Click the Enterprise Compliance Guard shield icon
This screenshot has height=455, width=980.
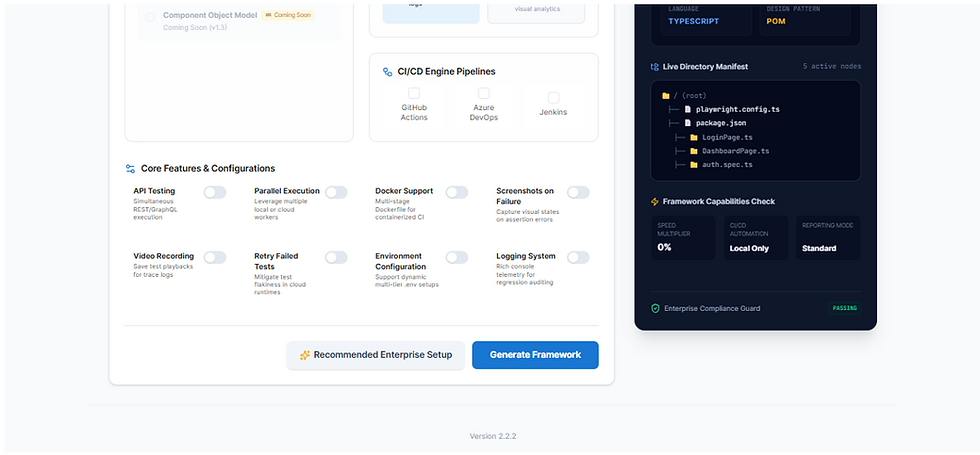655,309
